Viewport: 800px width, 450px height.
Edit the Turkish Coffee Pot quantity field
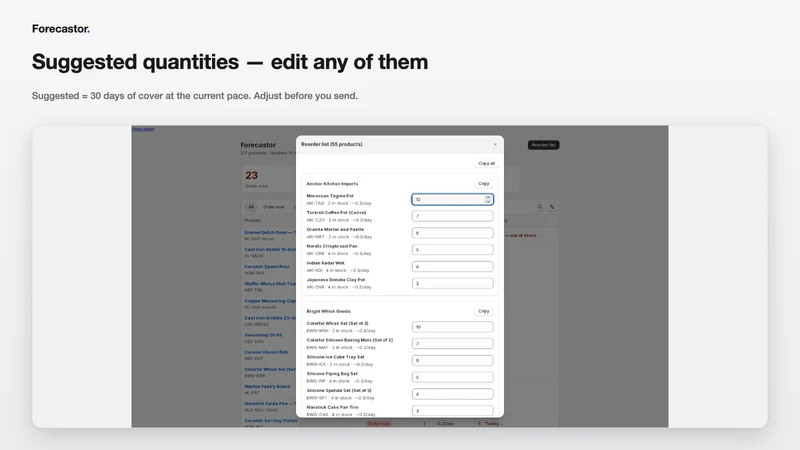pos(453,216)
